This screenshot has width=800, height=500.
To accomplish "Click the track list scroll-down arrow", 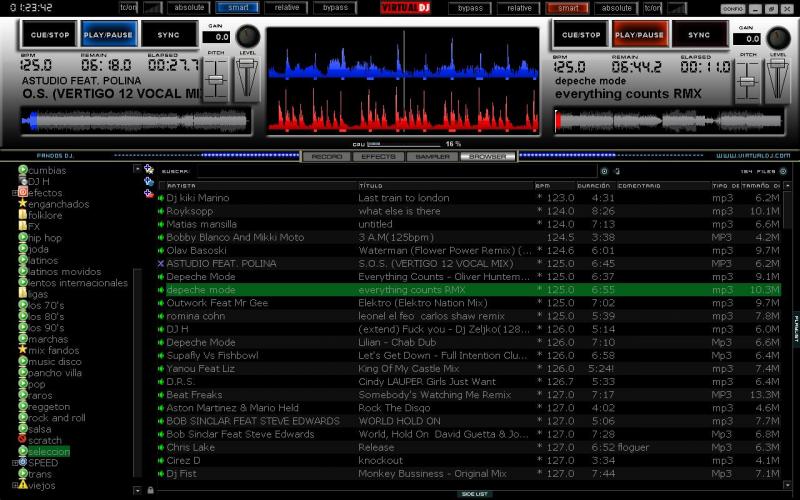I will pyautogui.click(x=788, y=484).
